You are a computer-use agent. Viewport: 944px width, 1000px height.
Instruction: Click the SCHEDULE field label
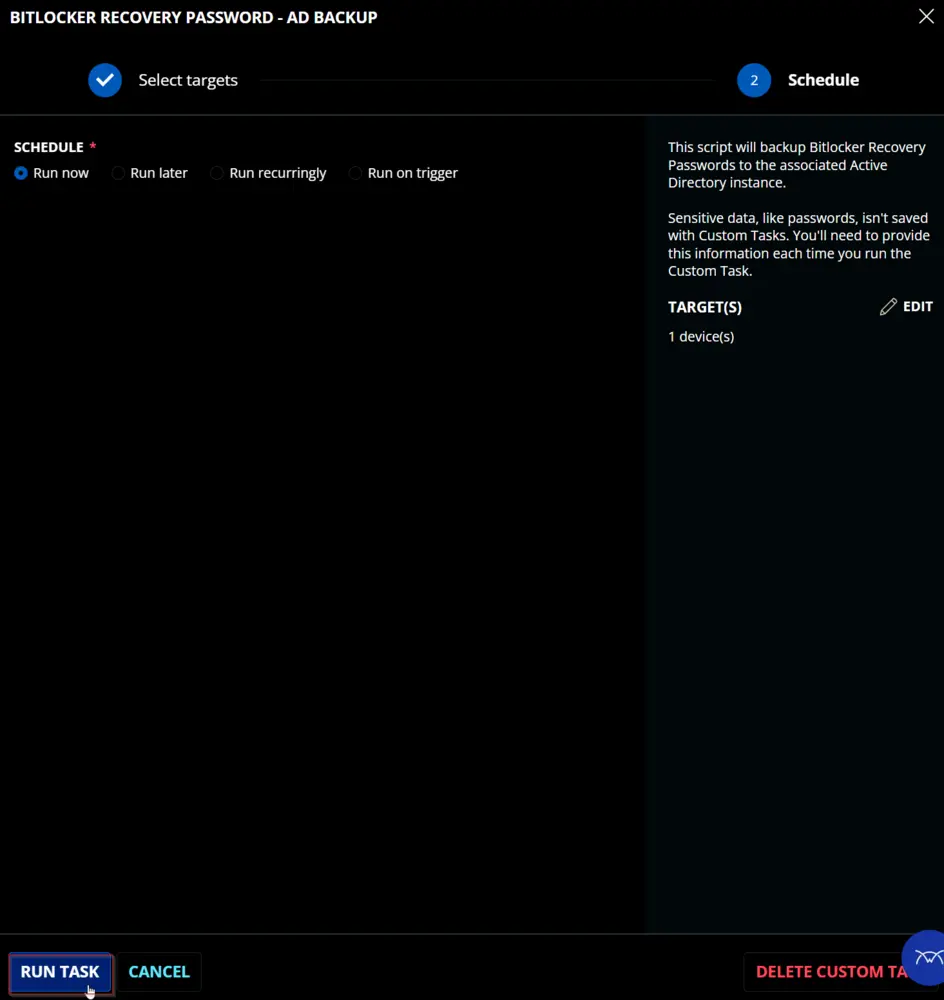[49, 147]
